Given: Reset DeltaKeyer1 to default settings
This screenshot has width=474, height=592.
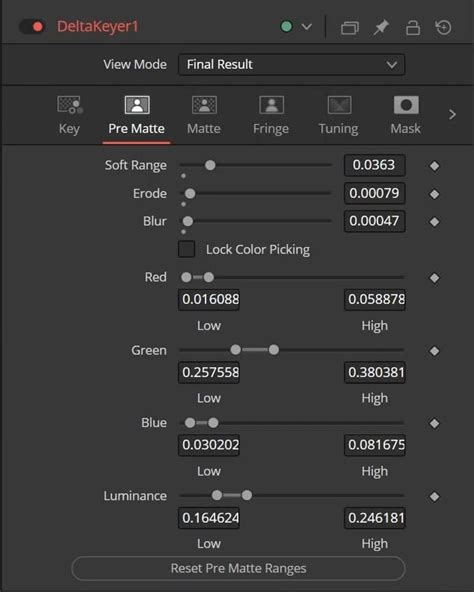Looking at the screenshot, I should [443, 27].
